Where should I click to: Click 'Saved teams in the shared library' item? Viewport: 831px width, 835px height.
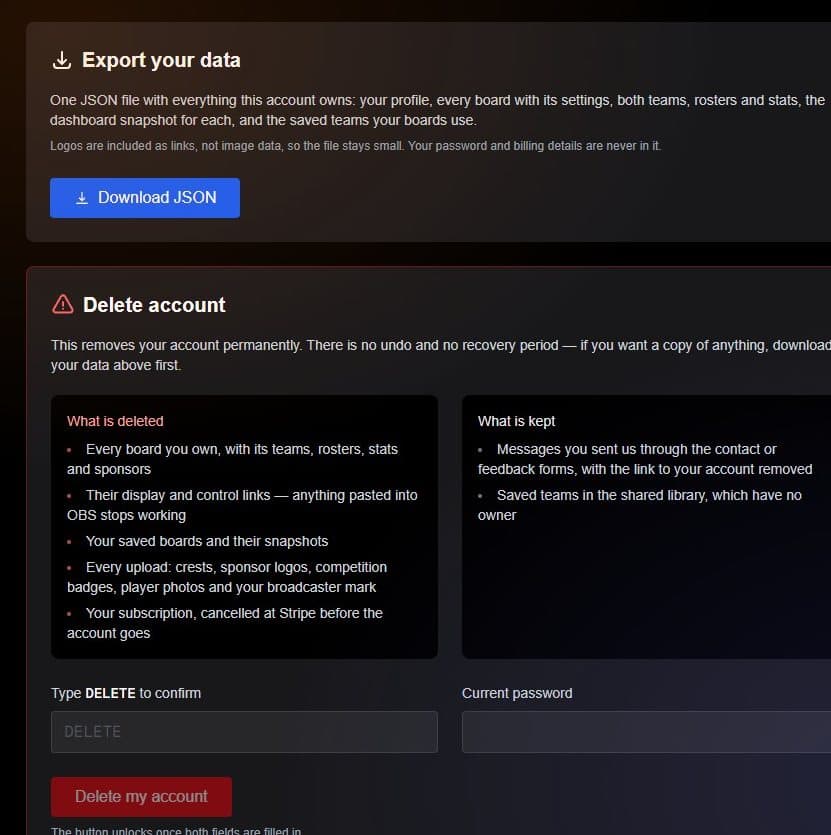[x=640, y=505]
